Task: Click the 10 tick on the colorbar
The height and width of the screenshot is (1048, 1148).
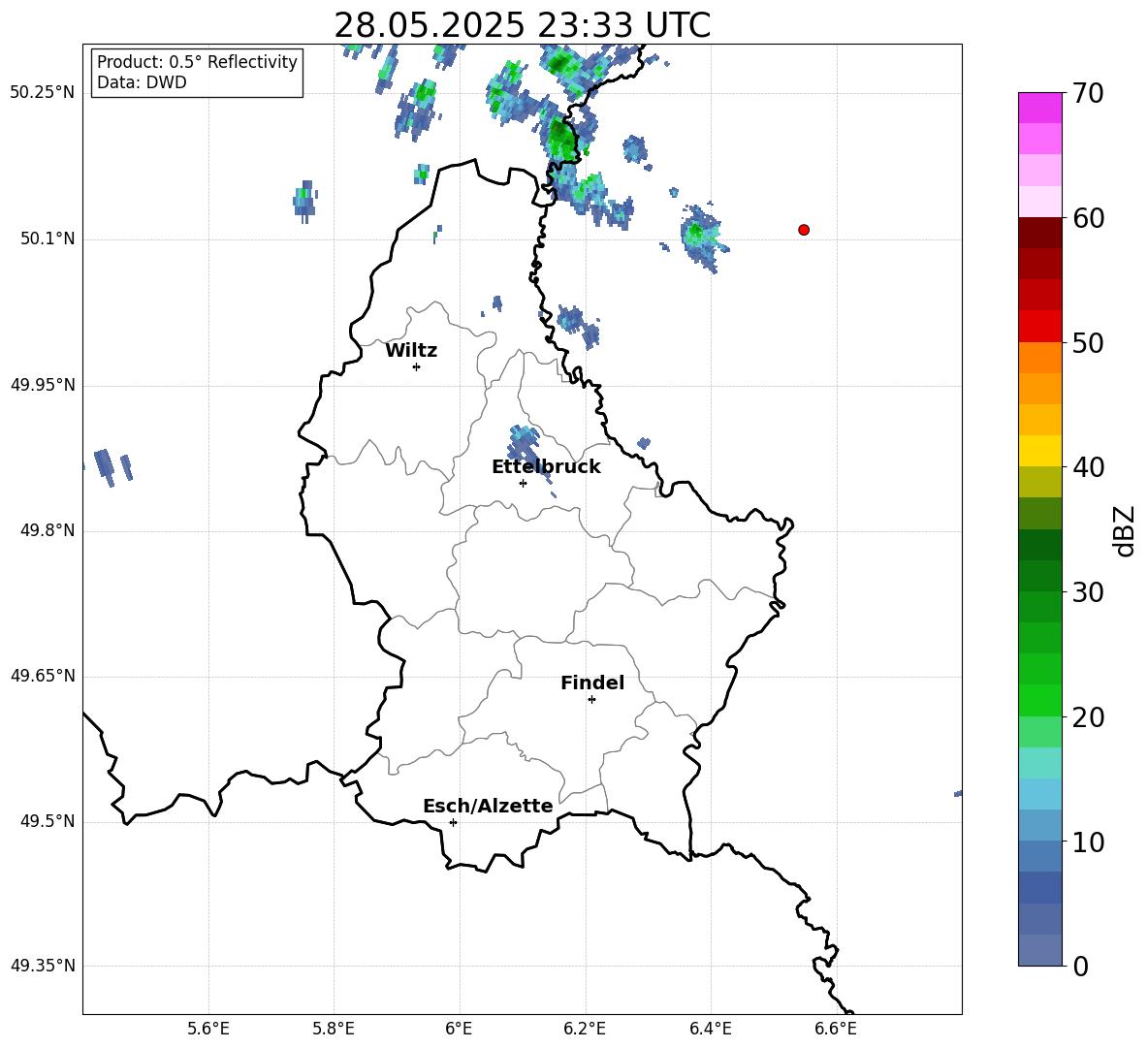Action: pyautogui.click(x=1087, y=842)
